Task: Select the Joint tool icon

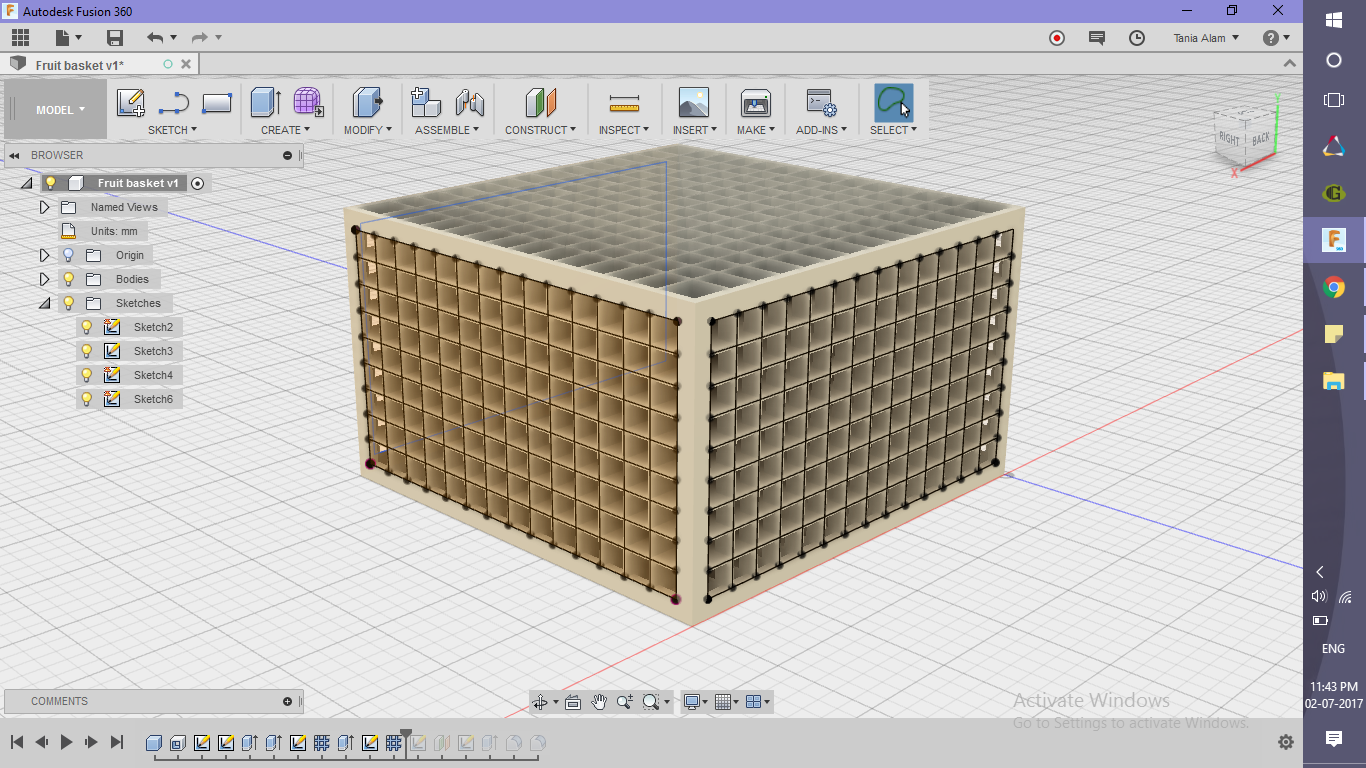Action: tap(469, 103)
